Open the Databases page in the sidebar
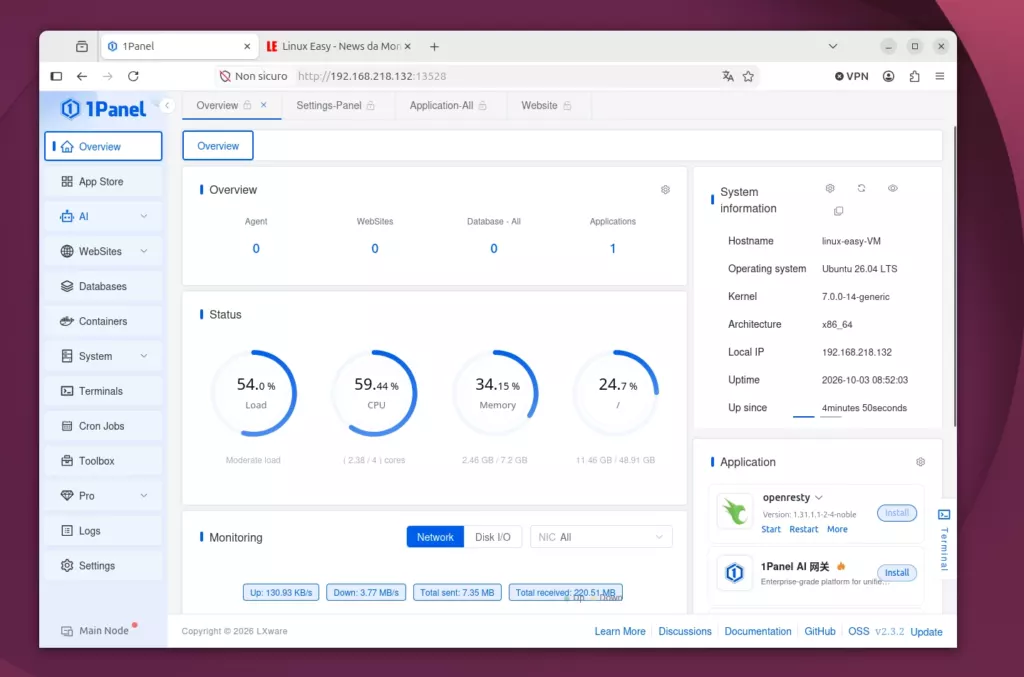Viewport: 1024px width, 677px height. pyautogui.click(x=103, y=286)
